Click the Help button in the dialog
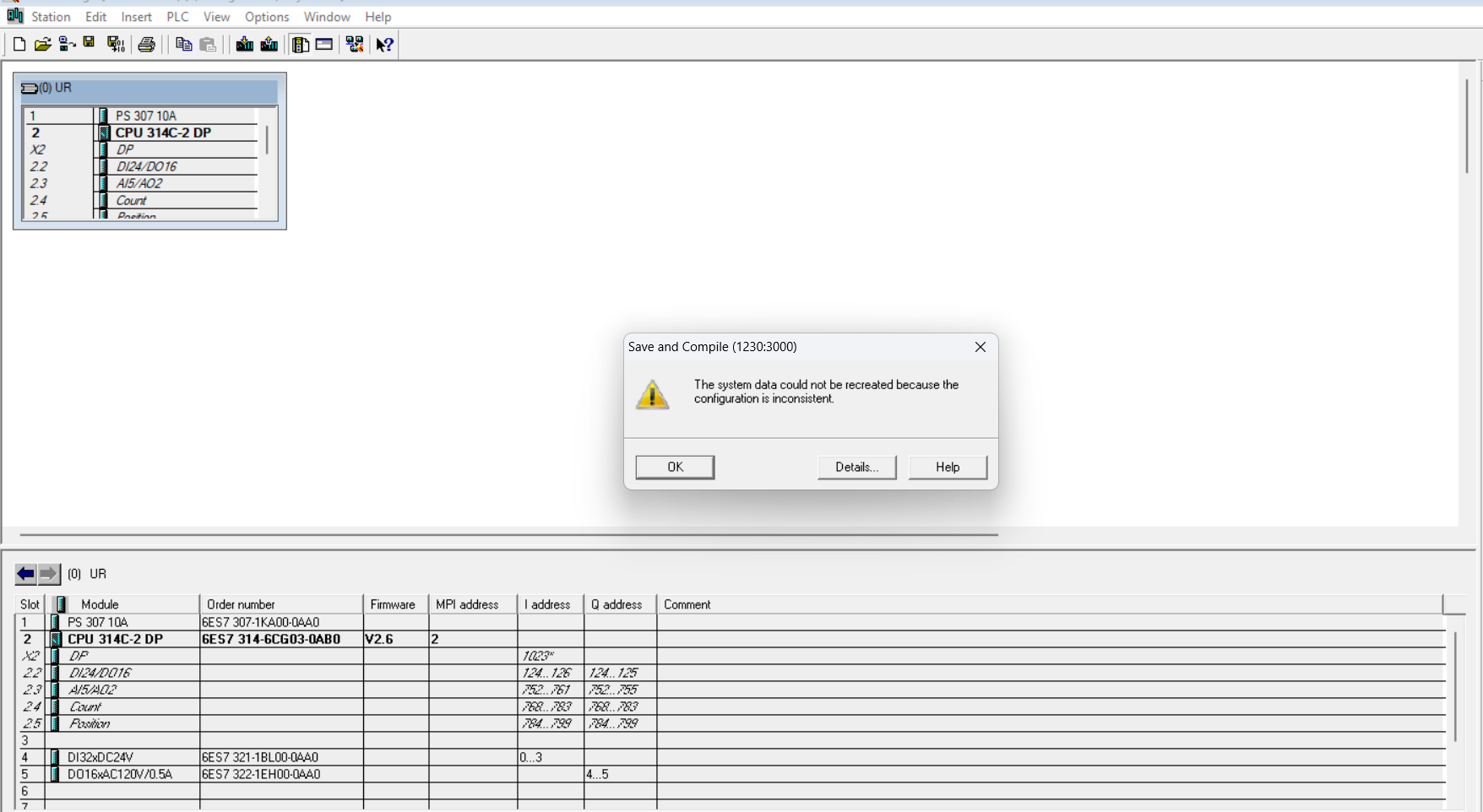Viewport: 1483px width, 812px height. coord(948,467)
